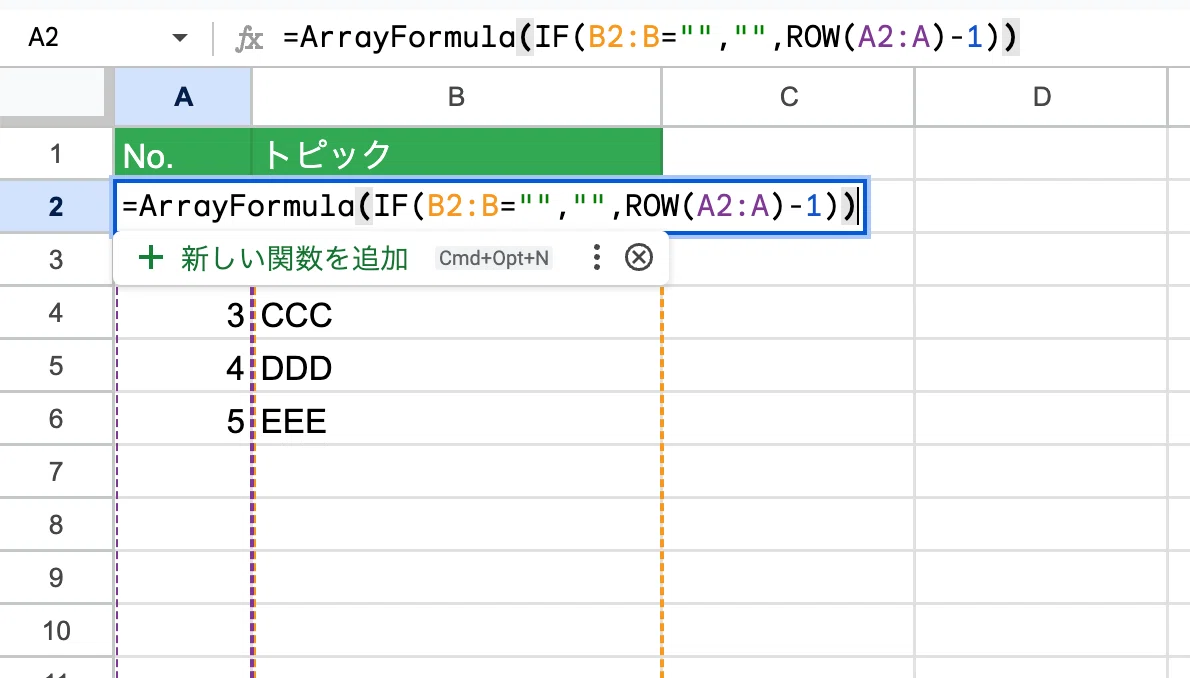
Task: Click the plus icon to add function
Action: tap(150, 257)
